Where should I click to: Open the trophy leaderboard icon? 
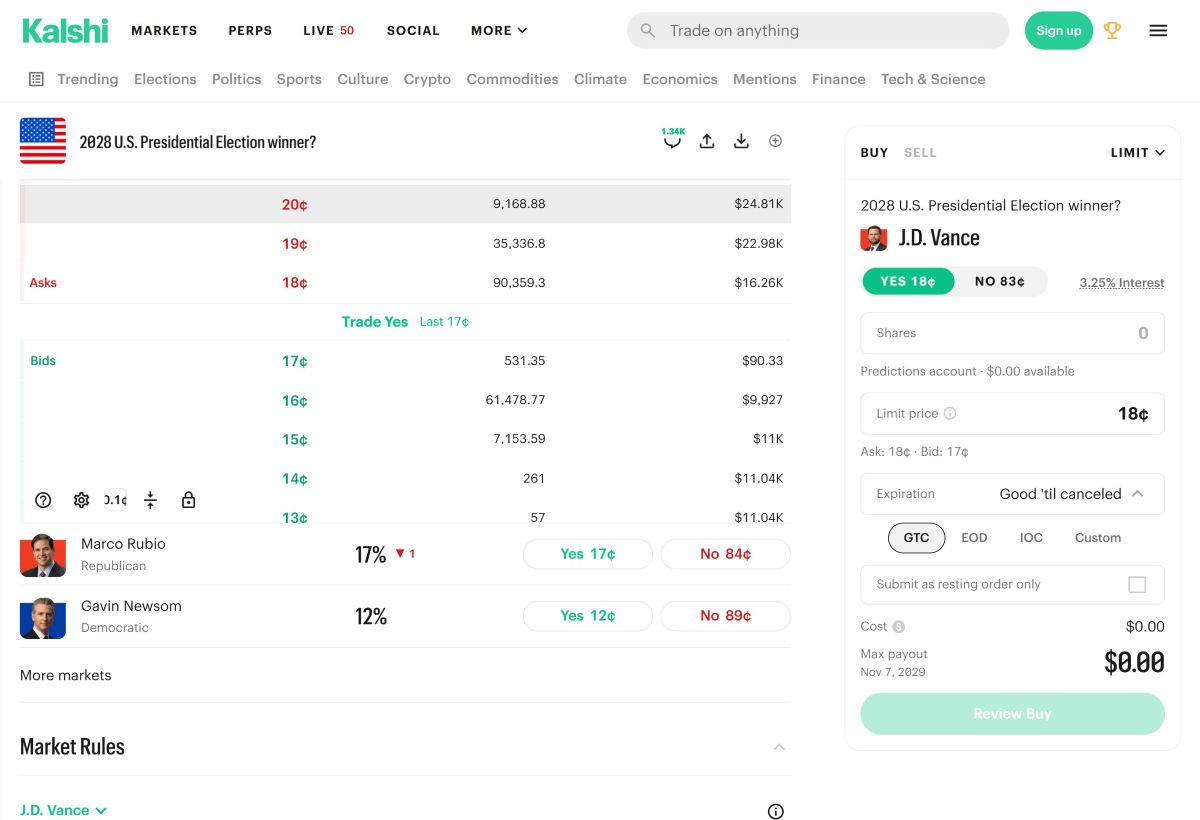1112,31
